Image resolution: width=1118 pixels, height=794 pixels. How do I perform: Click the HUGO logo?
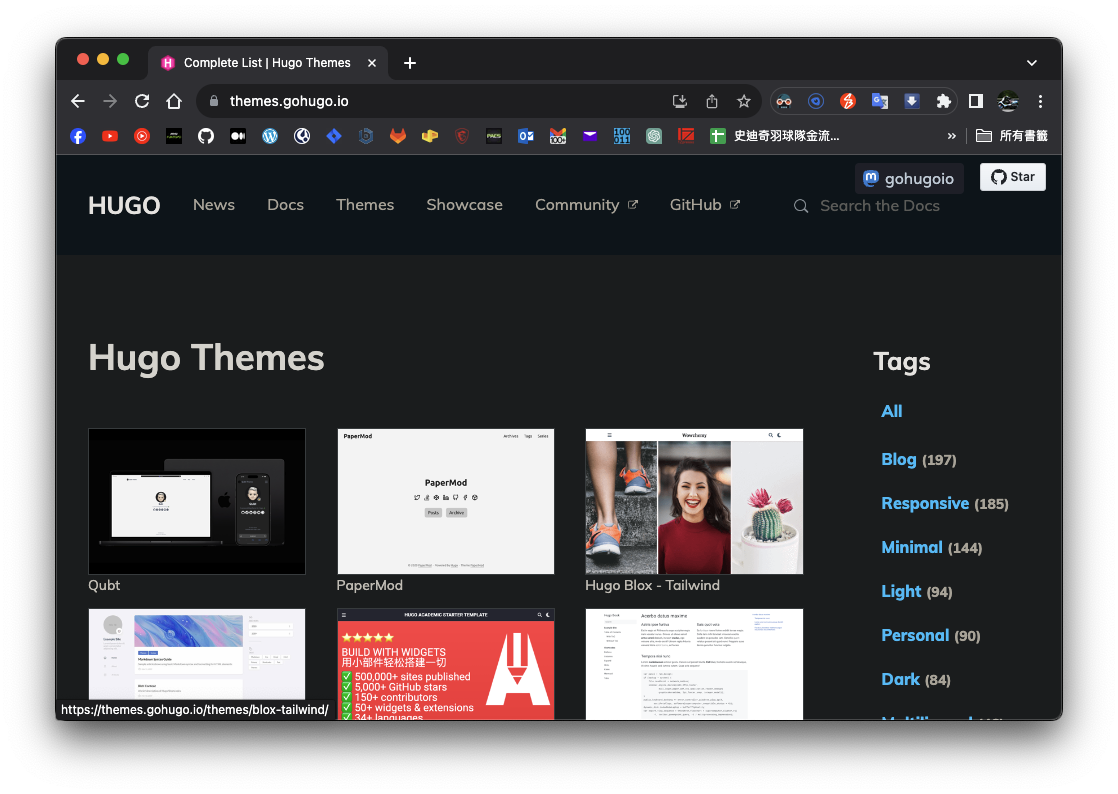tap(124, 205)
